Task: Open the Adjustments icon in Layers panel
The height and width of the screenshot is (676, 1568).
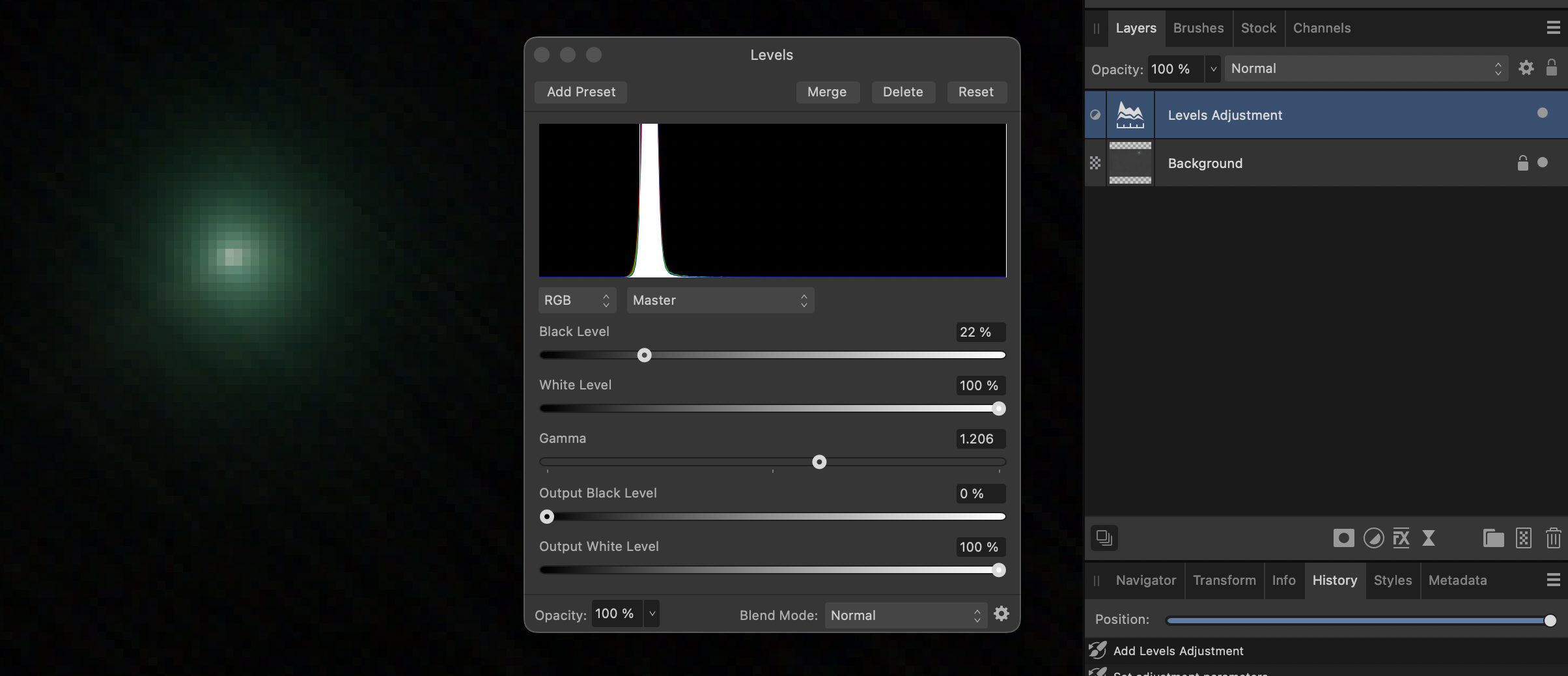Action: (x=1373, y=538)
